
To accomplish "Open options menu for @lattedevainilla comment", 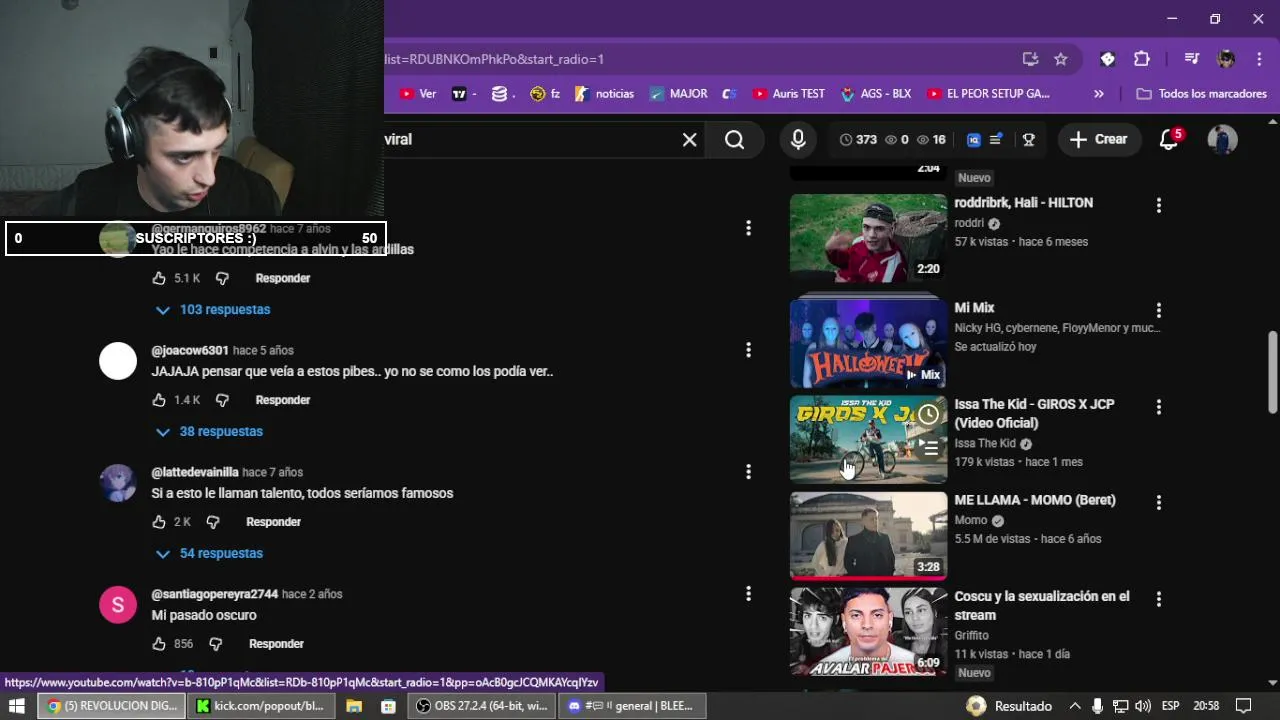I will tap(748, 472).
